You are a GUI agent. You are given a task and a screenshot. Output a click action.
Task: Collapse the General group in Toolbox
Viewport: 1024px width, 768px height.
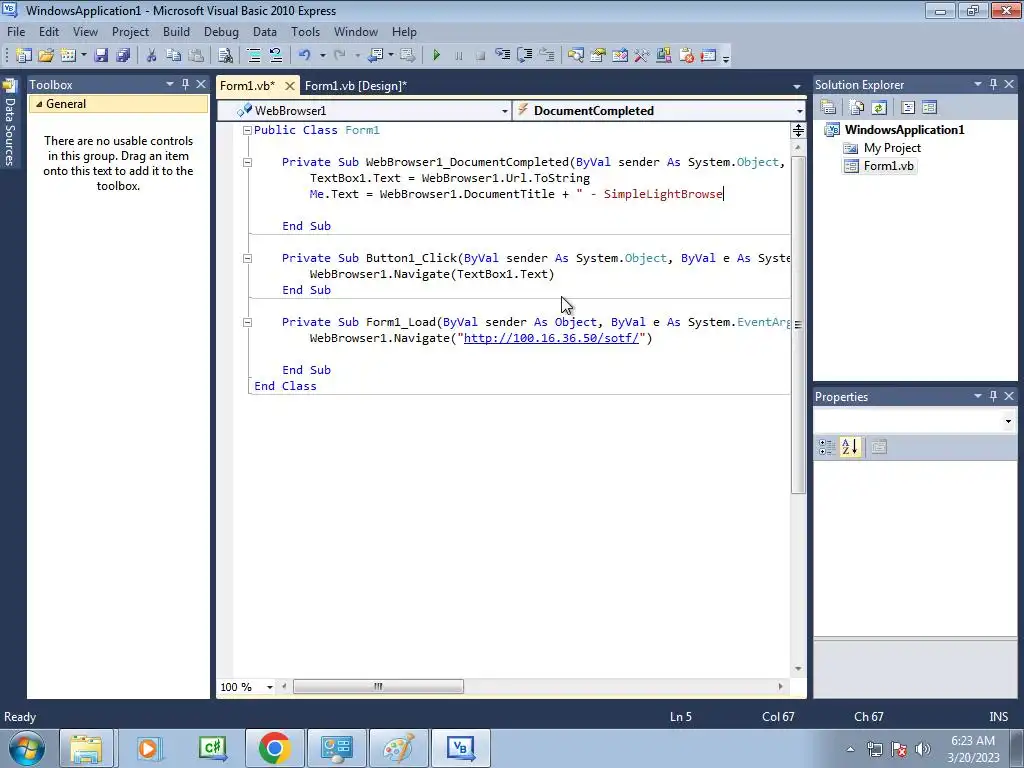pyautogui.click(x=39, y=104)
